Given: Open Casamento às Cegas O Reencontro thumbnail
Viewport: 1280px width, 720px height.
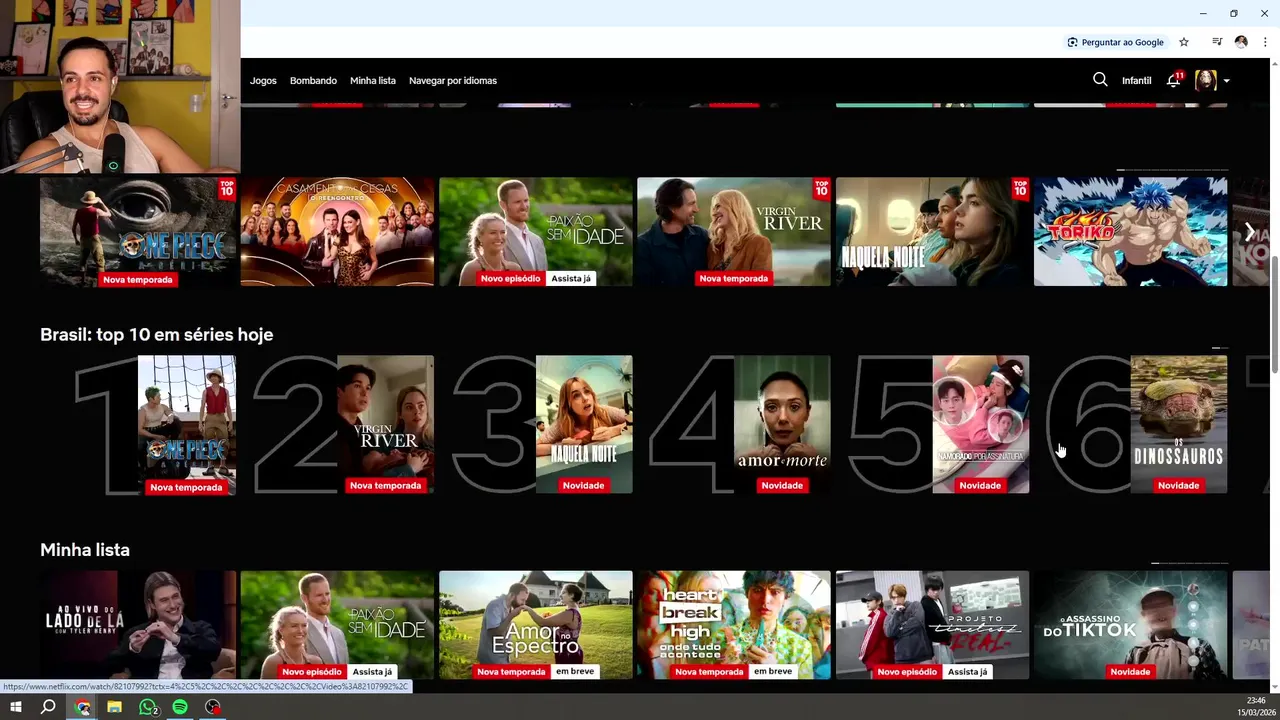Looking at the screenshot, I should coord(337,232).
